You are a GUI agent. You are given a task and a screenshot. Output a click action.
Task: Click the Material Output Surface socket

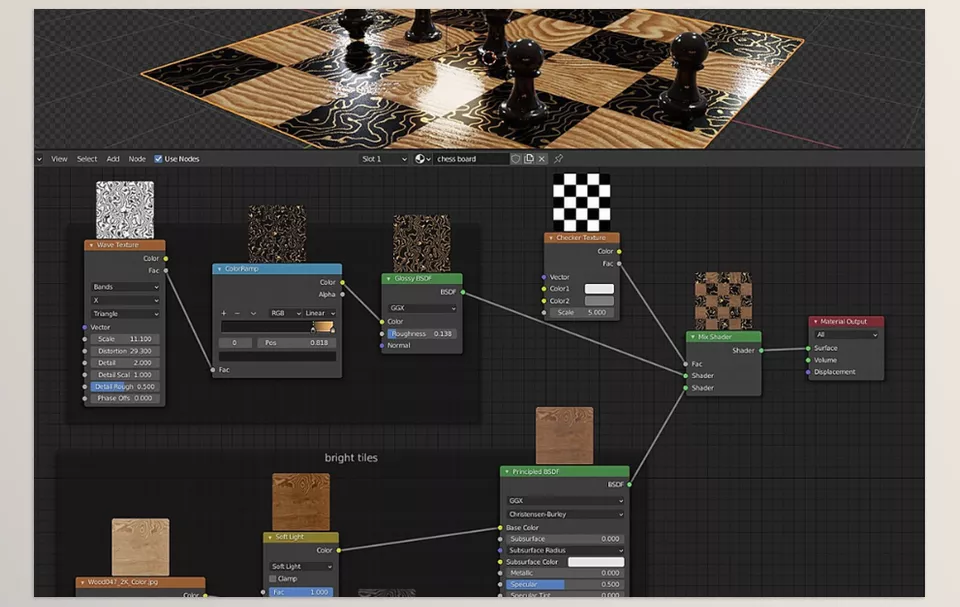808,349
